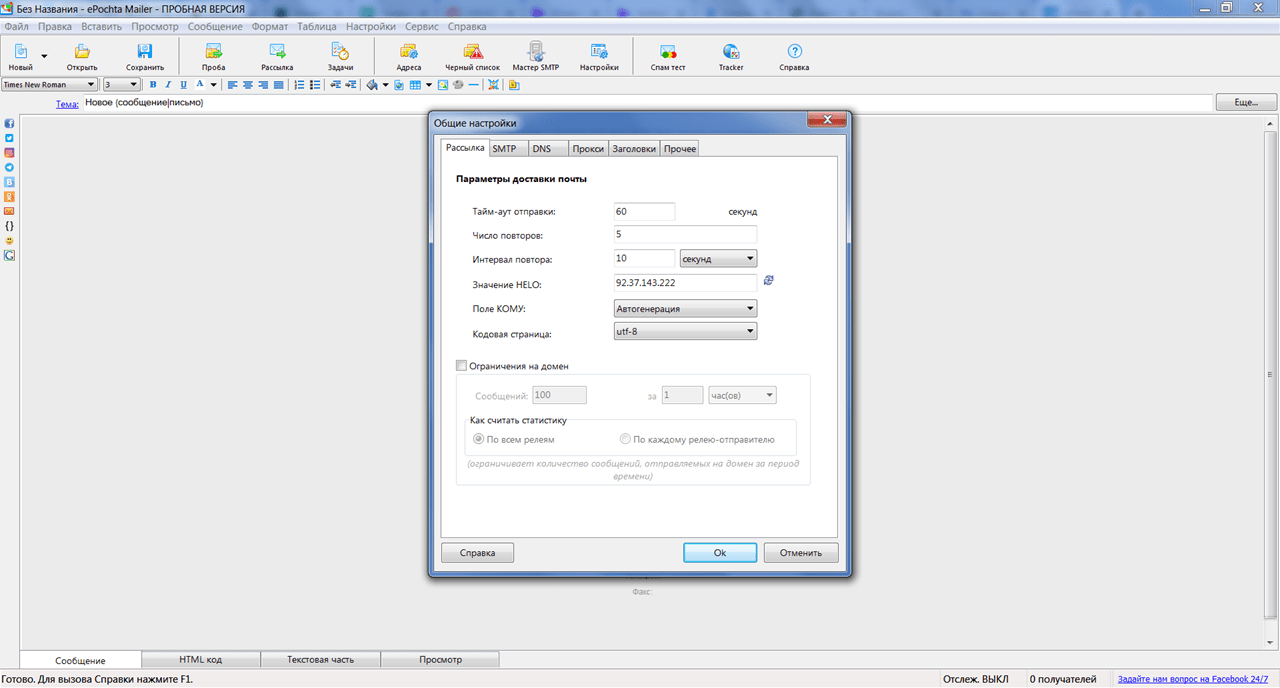Select По каждому релею-отправителю option
This screenshot has height=688, width=1280.
625,439
